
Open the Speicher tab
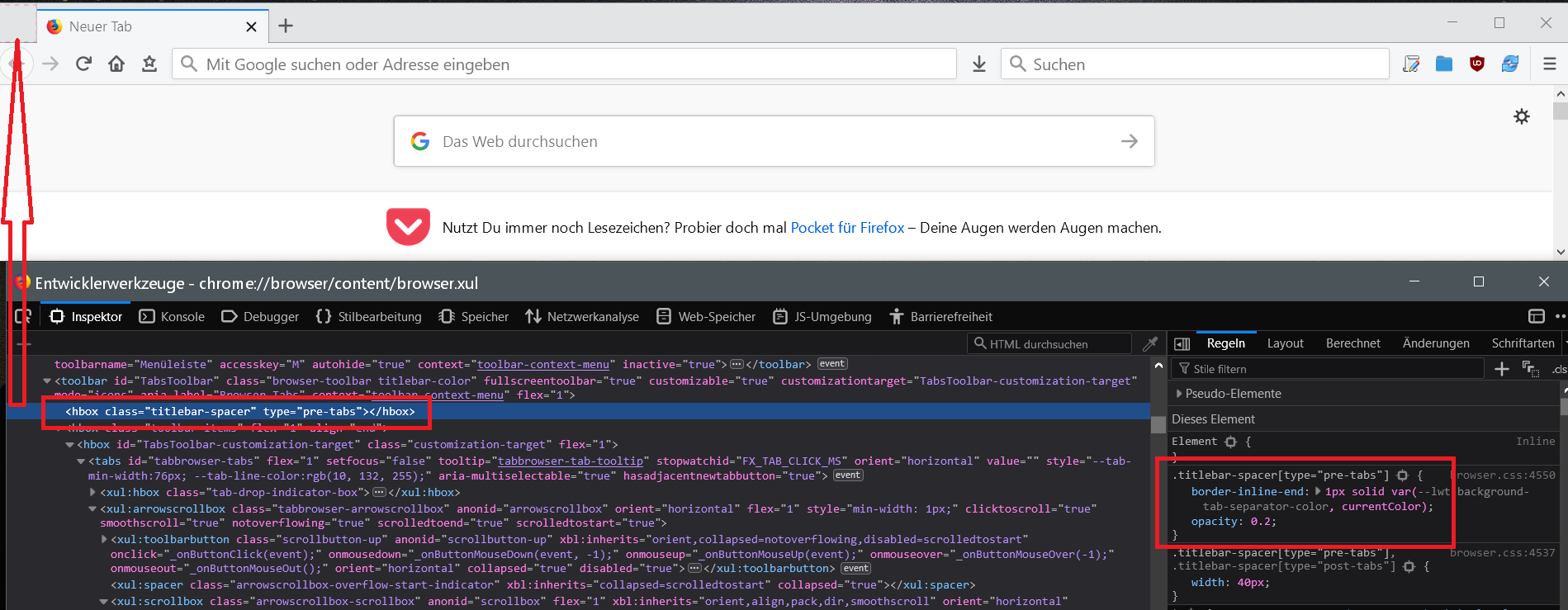click(x=473, y=316)
